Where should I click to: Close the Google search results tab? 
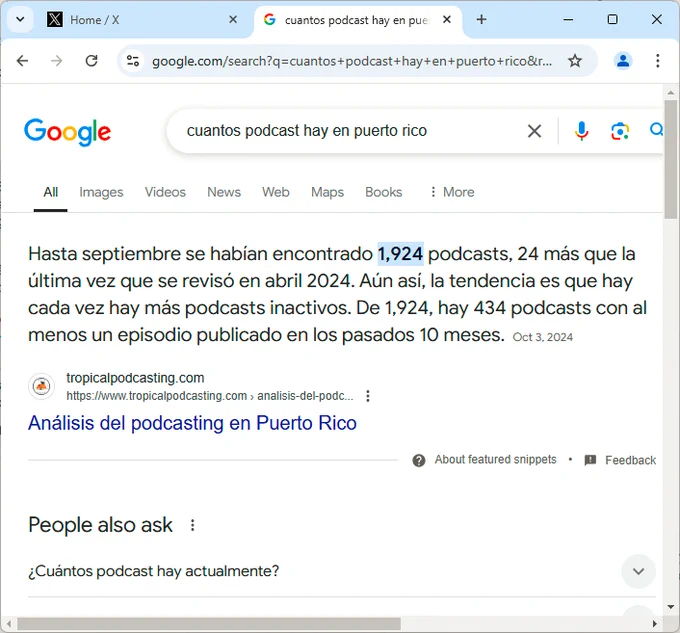tap(447, 20)
